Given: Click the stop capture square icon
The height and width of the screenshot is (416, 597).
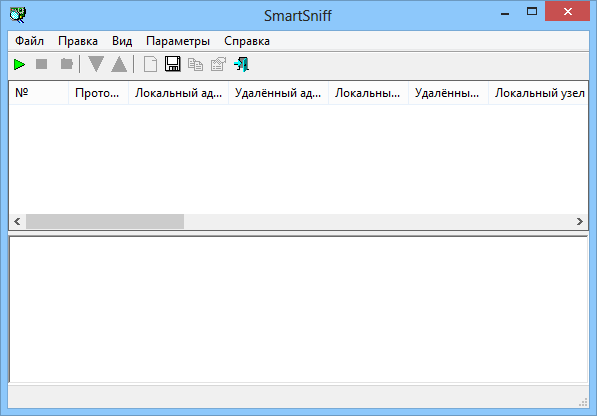Looking at the screenshot, I should click(42, 64).
